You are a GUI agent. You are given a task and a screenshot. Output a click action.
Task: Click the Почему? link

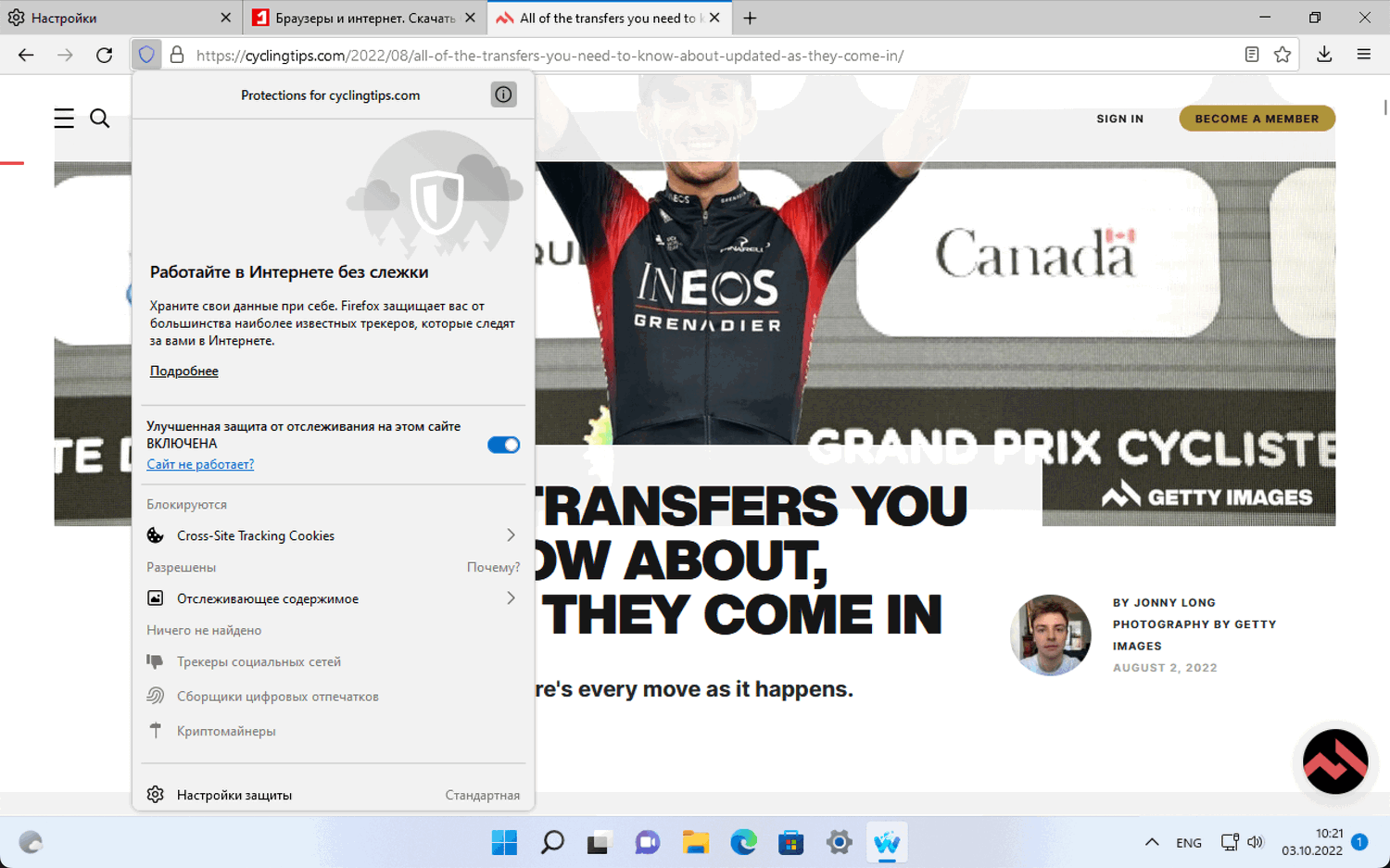493,567
